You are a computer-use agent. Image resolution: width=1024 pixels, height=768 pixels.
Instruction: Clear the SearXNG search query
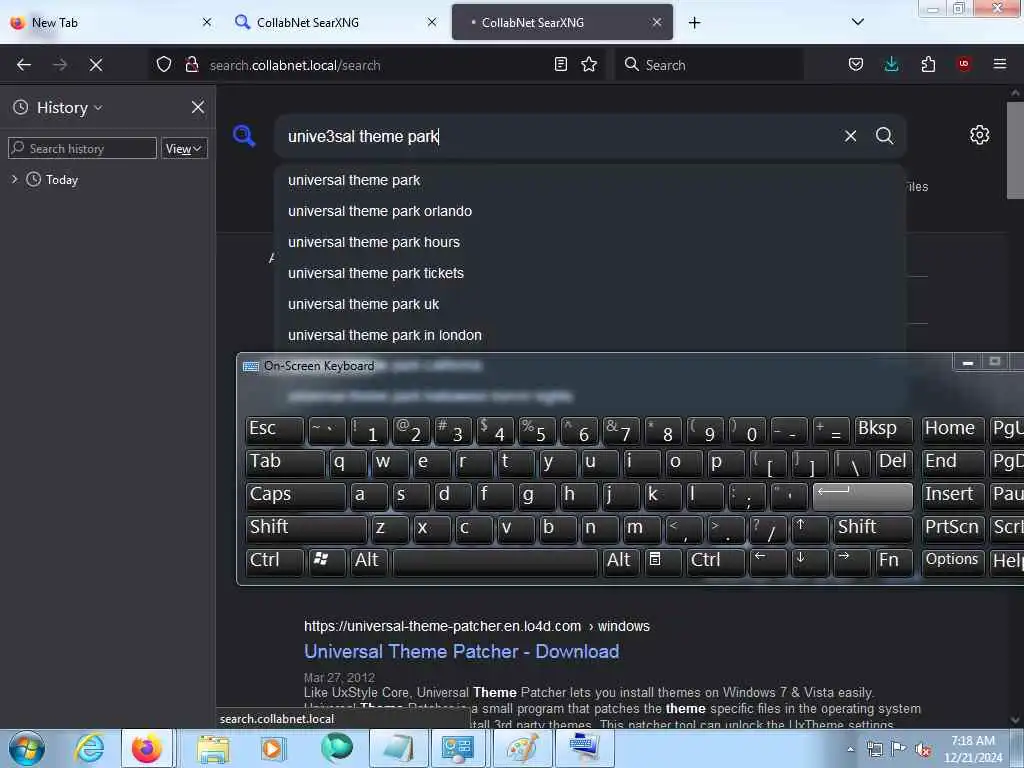pyautogui.click(x=850, y=136)
